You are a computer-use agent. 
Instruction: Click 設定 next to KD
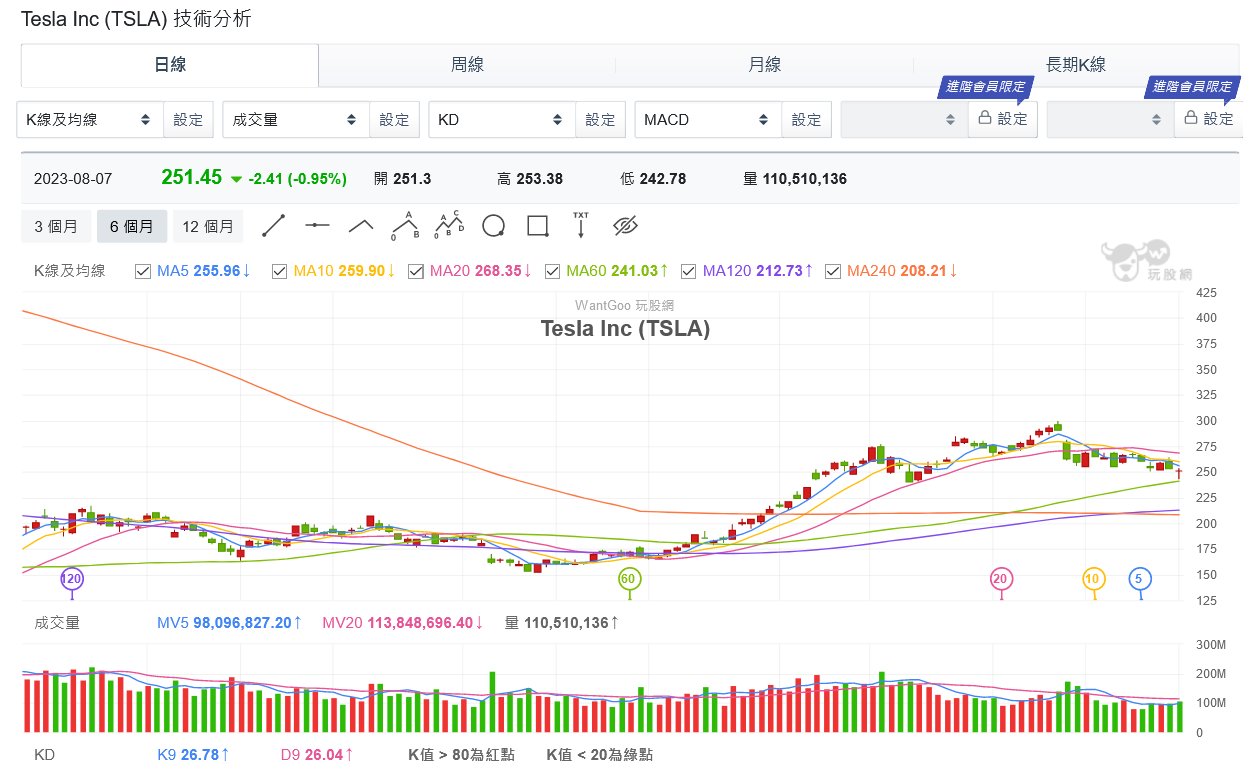coord(600,119)
